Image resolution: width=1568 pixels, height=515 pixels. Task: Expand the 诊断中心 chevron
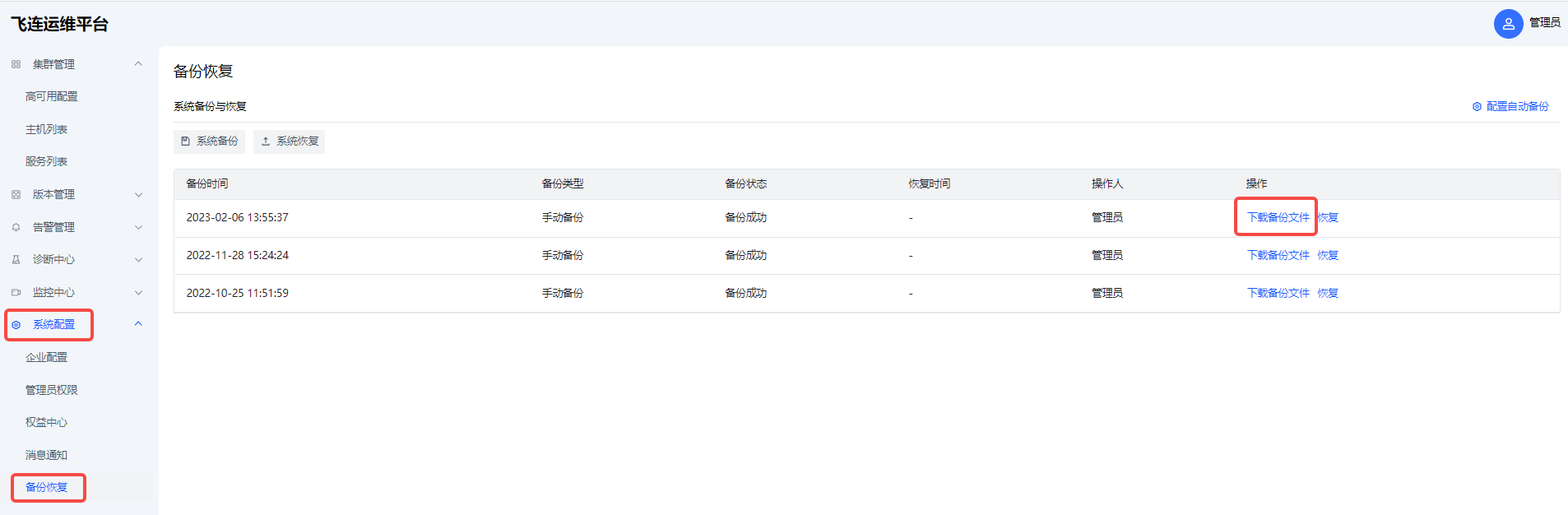(138, 260)
